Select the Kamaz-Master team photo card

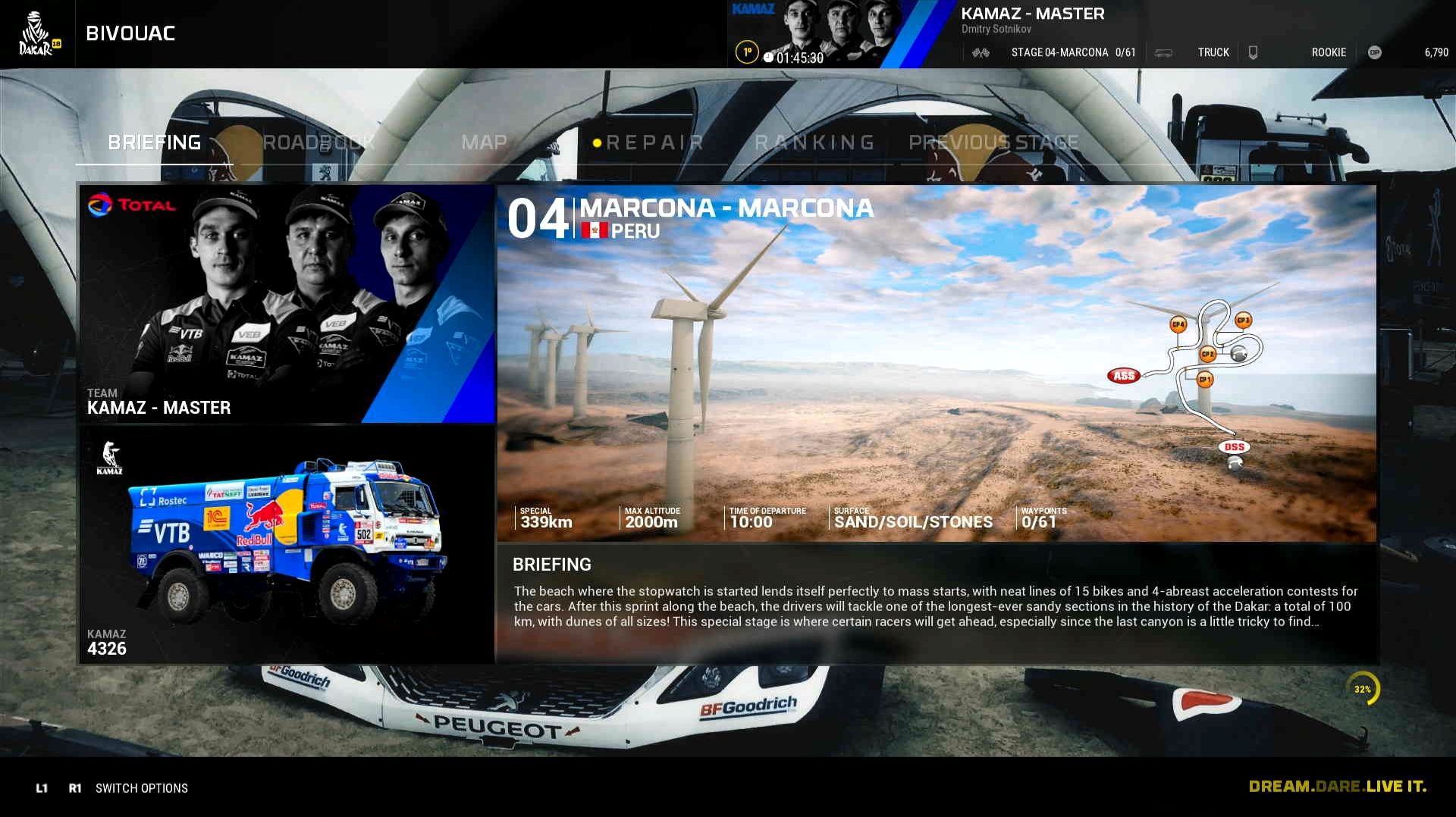pos(287,304)
